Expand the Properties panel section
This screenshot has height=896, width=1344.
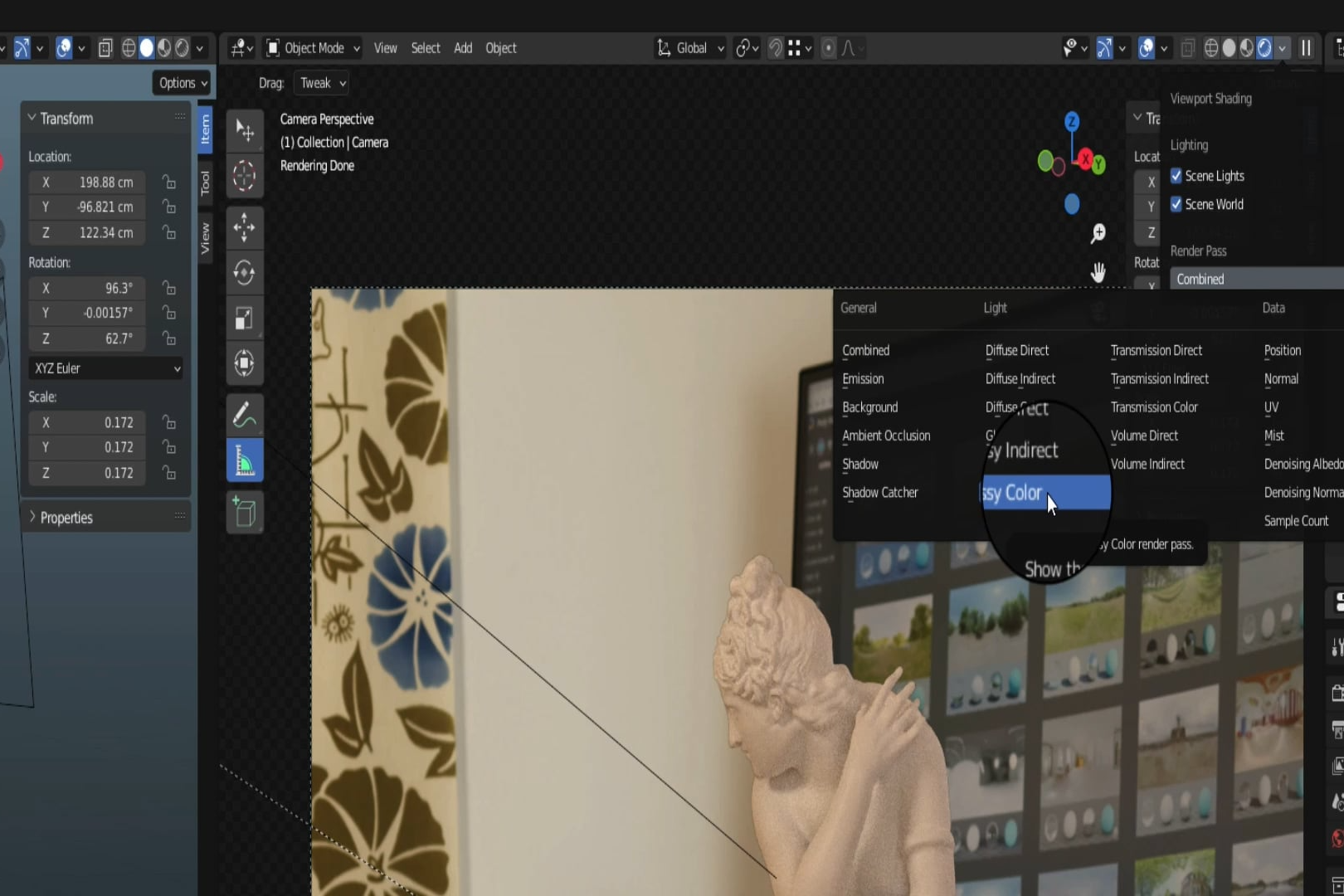[x=66, y=518]
